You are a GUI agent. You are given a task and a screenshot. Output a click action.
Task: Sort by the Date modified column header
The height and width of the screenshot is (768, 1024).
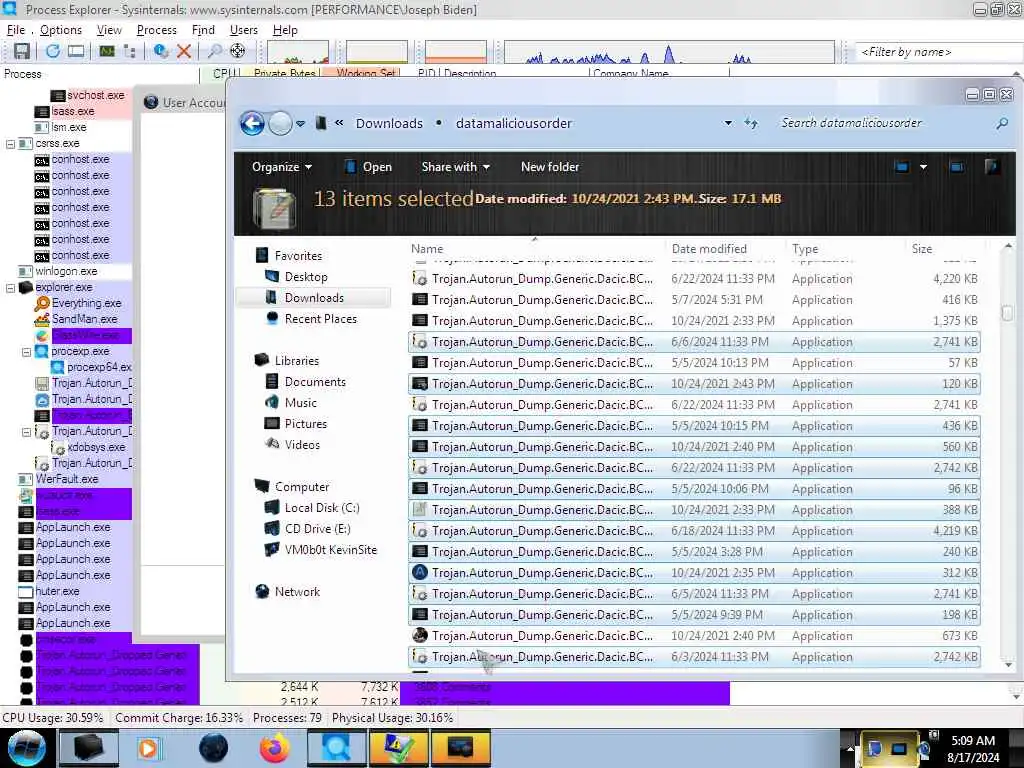coord(709,249)
